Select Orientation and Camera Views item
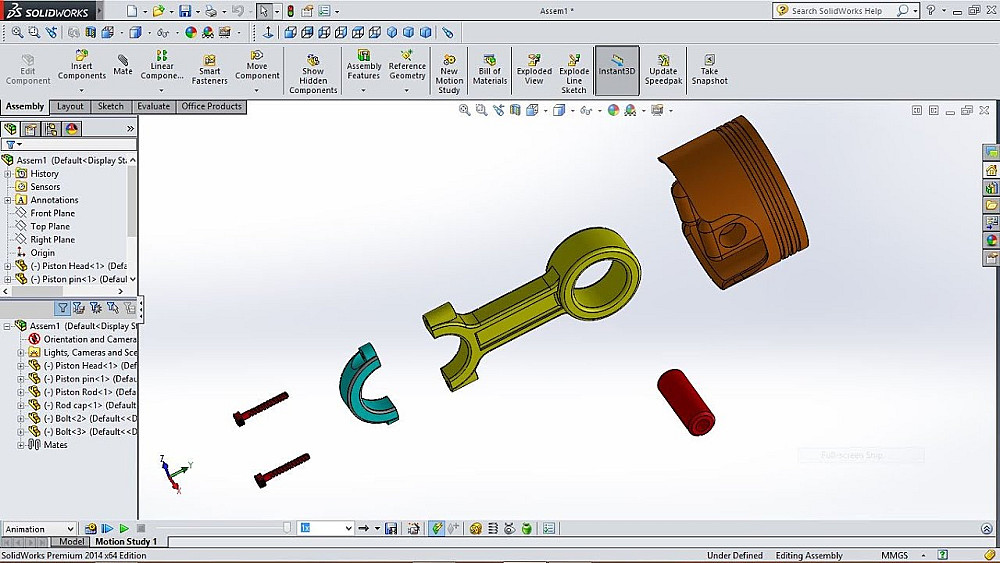The width and height of the screenshot is (1000, 563). point(89,339)
